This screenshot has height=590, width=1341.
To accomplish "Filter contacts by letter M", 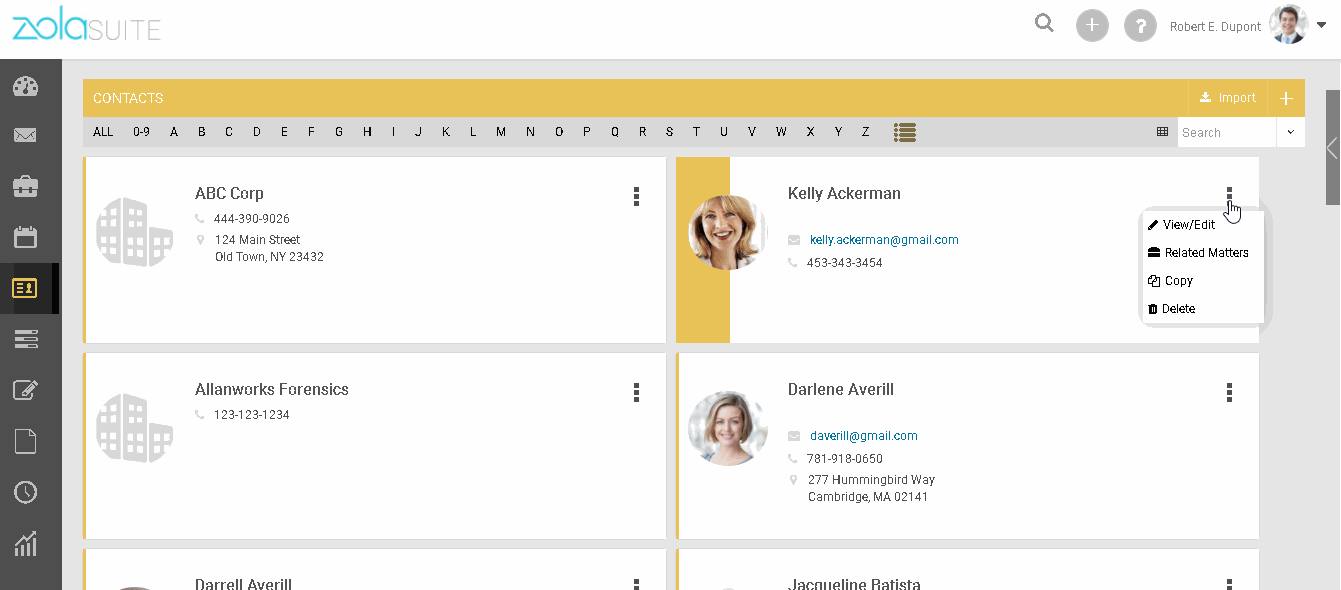I will tap(501, 132).
